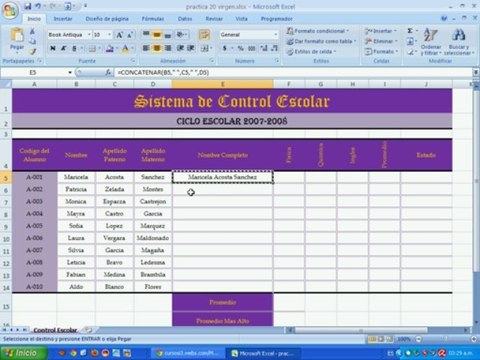This screenshot has height=360, width=480.
Task: Activate the format painter brush
Action: point(32,51)
